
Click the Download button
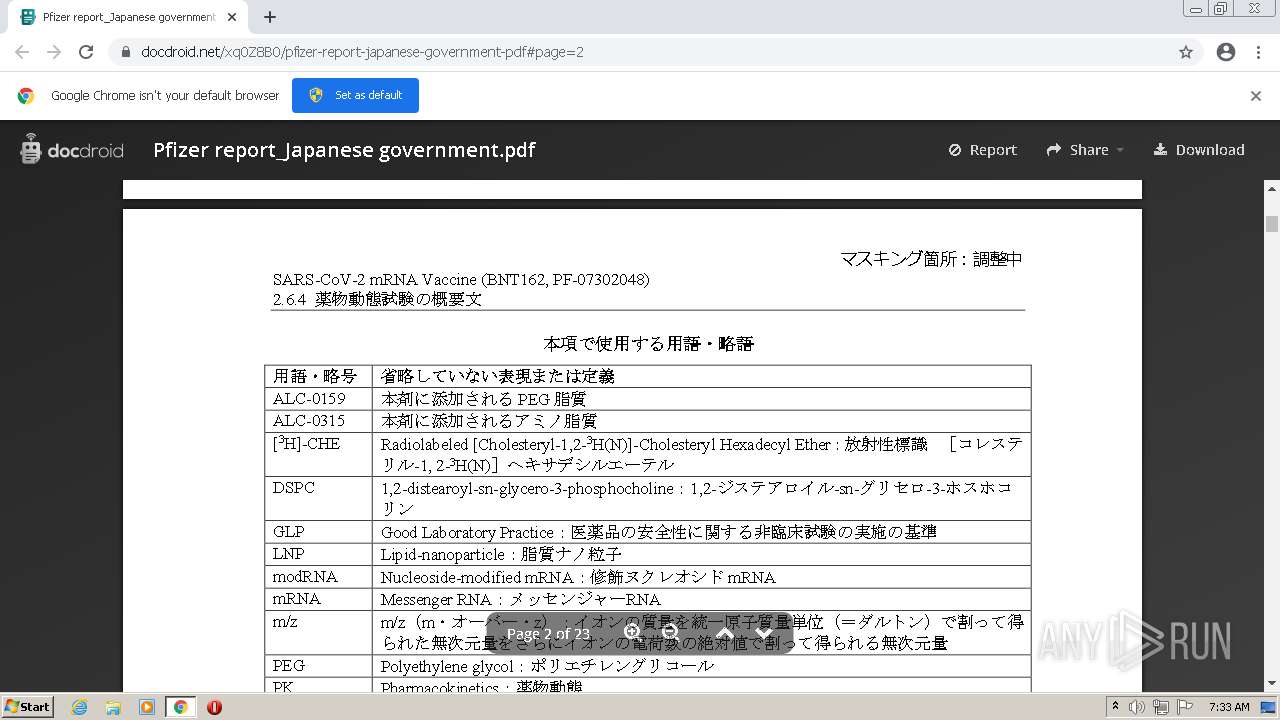click(1199, 150)
